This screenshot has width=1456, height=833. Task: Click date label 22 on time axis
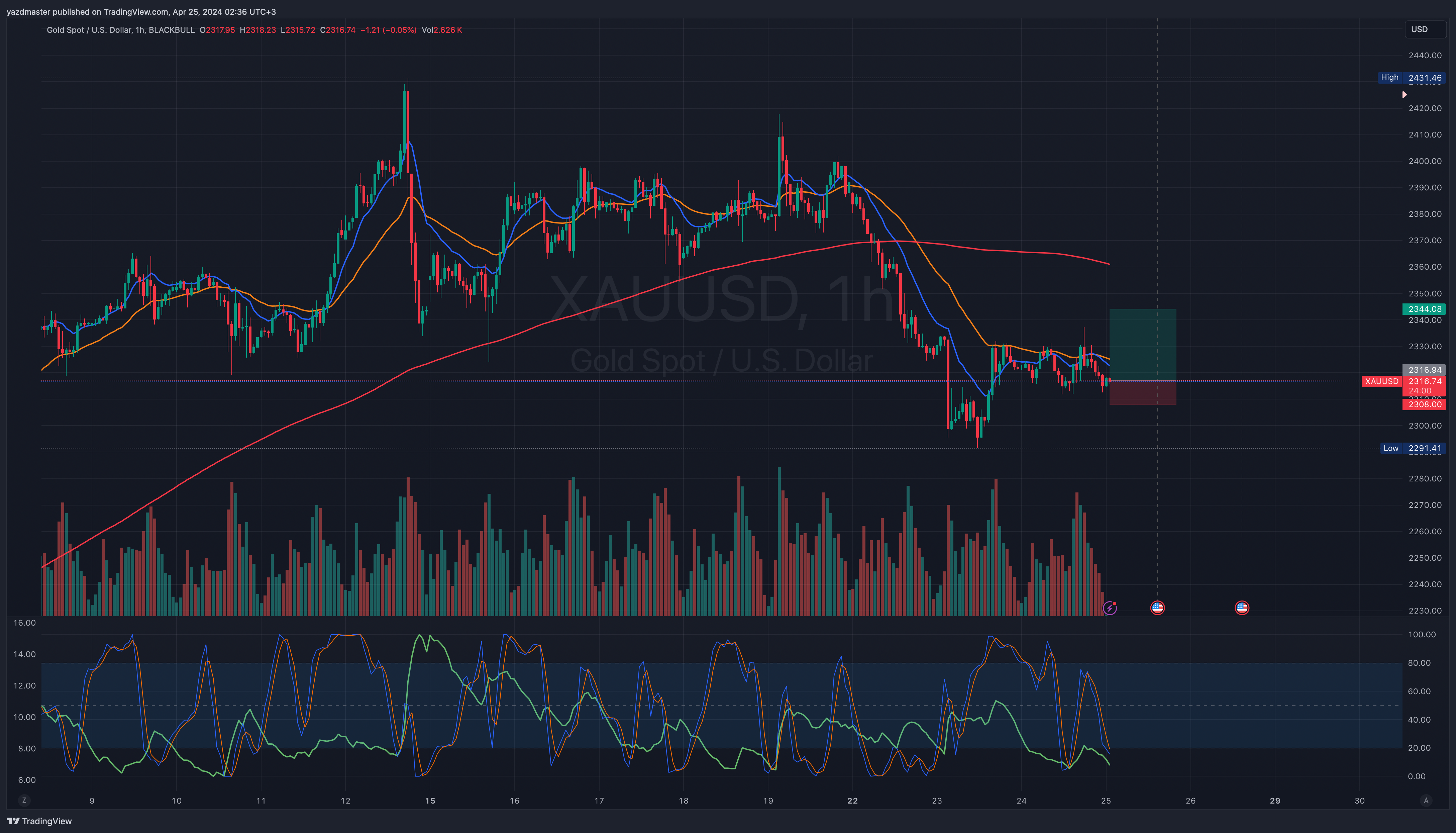(852, 801)
